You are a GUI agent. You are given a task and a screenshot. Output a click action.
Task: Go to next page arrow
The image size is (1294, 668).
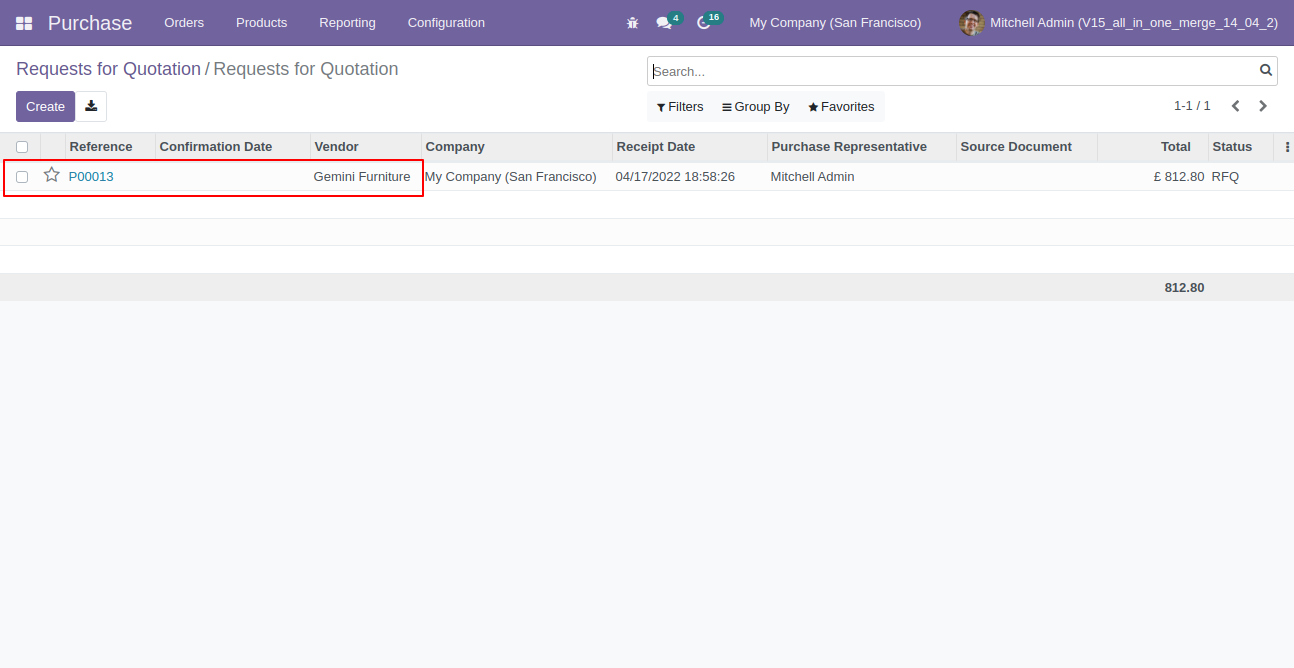tap(1263, 106)
